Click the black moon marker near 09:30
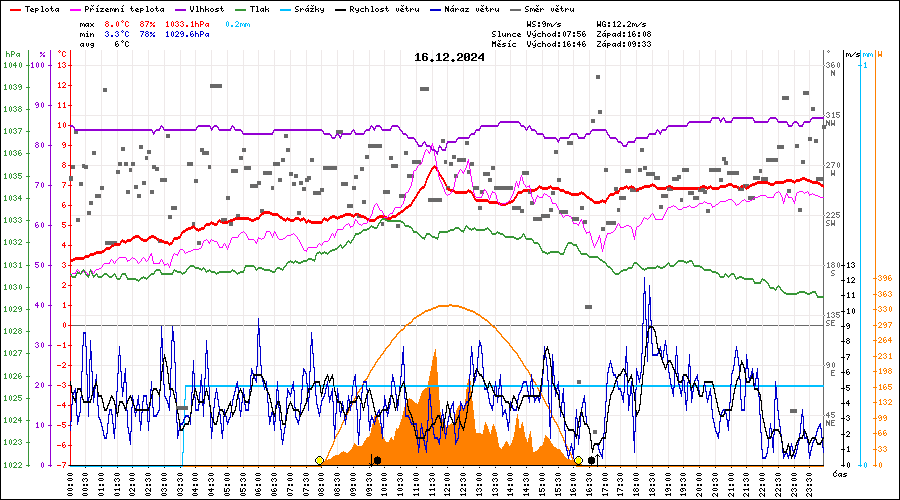Viewport: 900px width, 500px height. (376, 460)
